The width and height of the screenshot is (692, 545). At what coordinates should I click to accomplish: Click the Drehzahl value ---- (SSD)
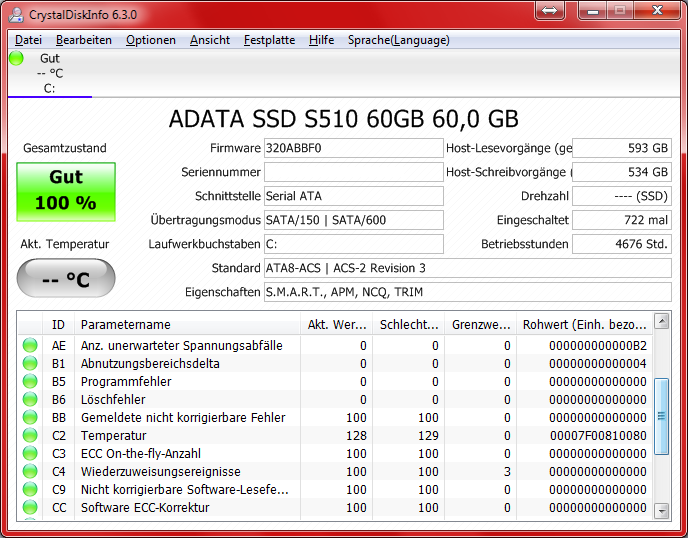click(x=622, y=196)
